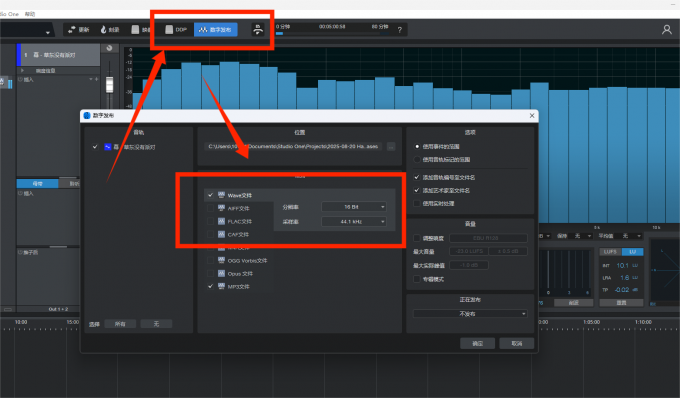680x398 pixels.
Task: Switch loudness meter to LU tab
Action: point(632,252)
